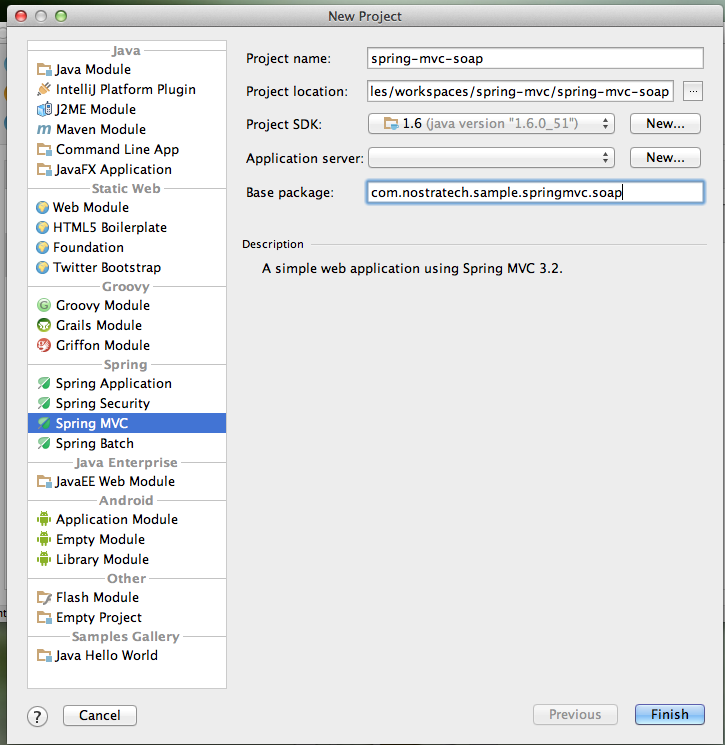This screenshot has width=725, height=745.
Task: Select JavaEE Web Module entry
Action: [x=127, y=481]
